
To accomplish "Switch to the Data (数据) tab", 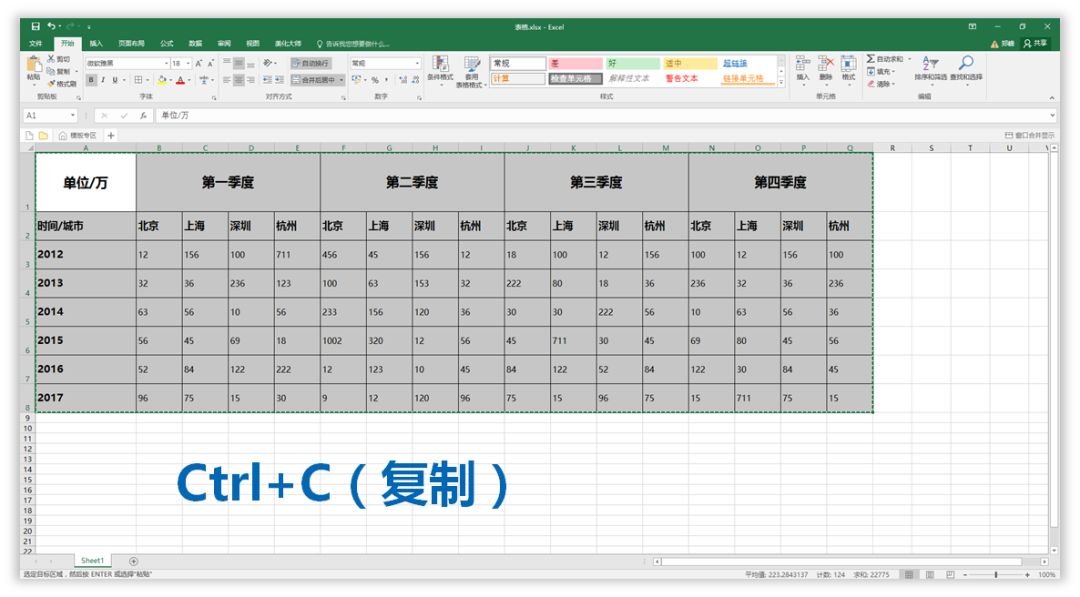I will click(196, 43).
